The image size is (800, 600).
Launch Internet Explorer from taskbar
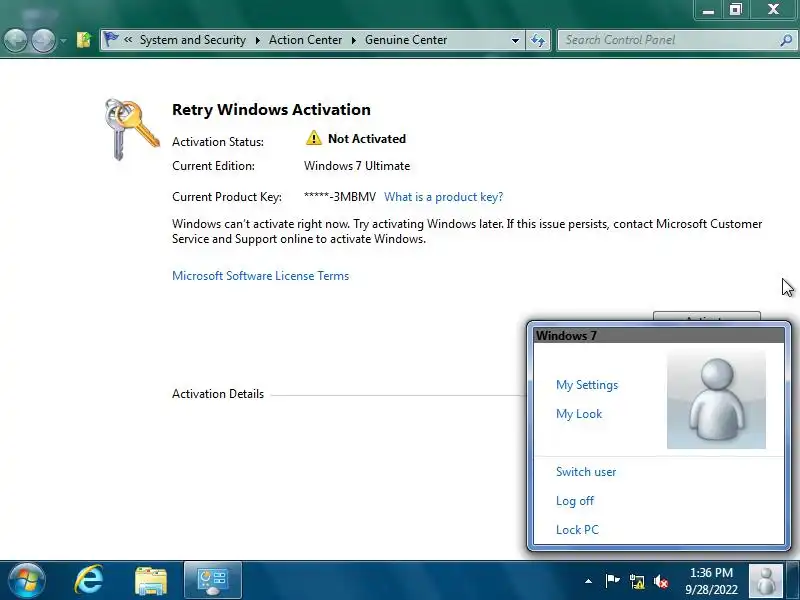click(89, 580)
